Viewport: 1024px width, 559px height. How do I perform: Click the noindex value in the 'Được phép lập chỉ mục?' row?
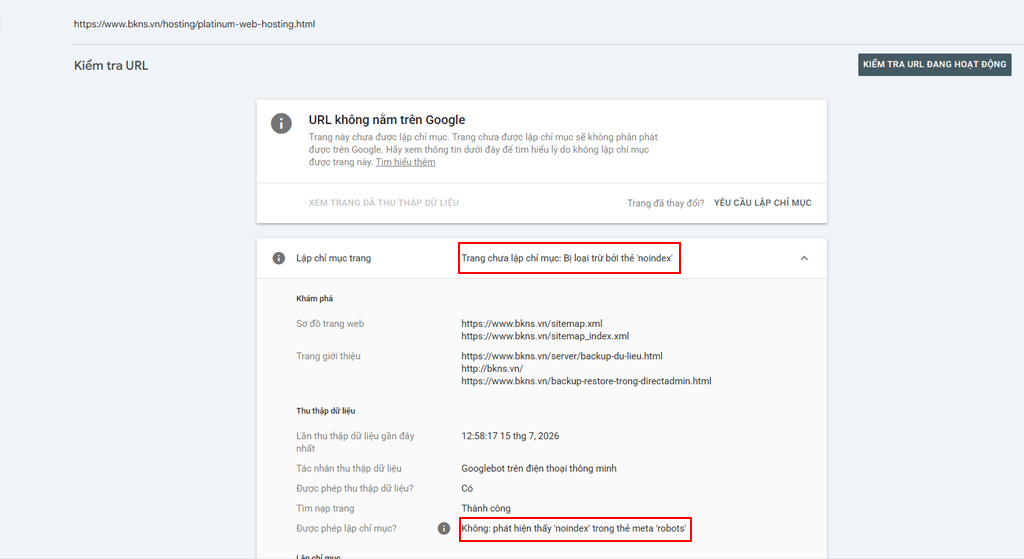(x=573, y=528)
